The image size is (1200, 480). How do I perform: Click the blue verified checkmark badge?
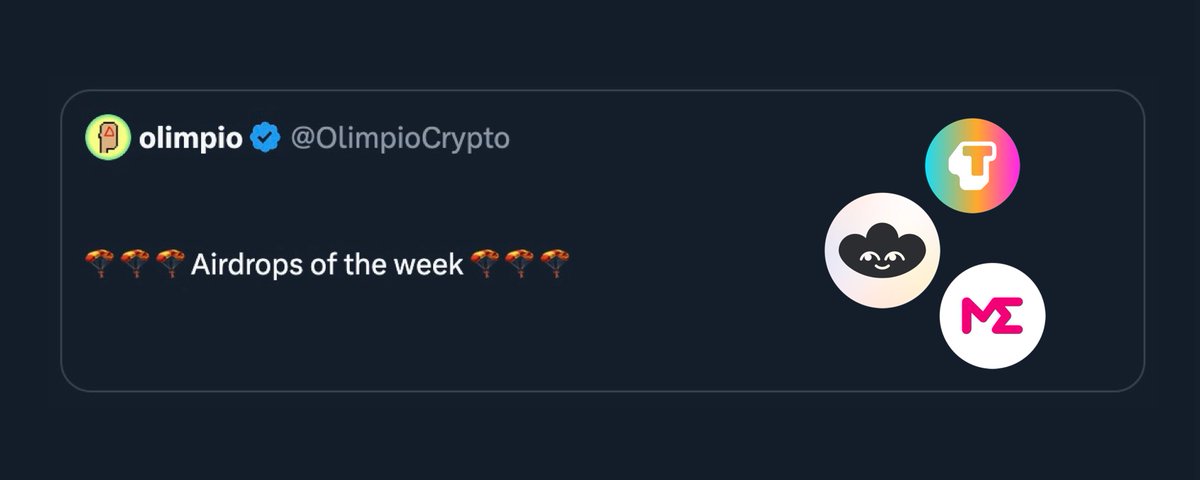pos(265,138)
